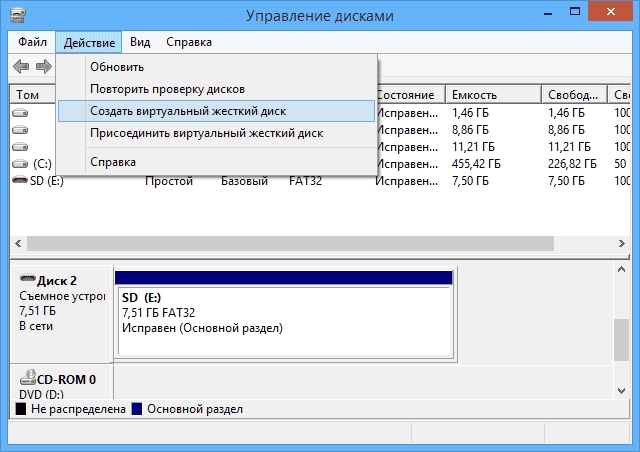Choose Обновить from the Действие menu
The image size is (640, 452).
pos(117,67)
